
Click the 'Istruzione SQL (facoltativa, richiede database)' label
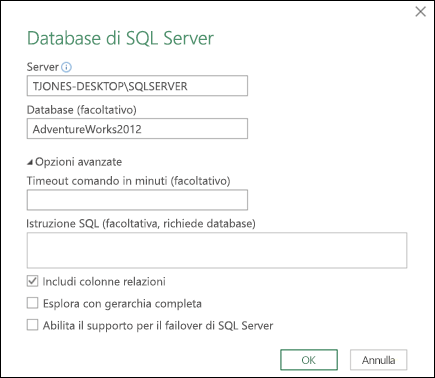coord(141,224)
